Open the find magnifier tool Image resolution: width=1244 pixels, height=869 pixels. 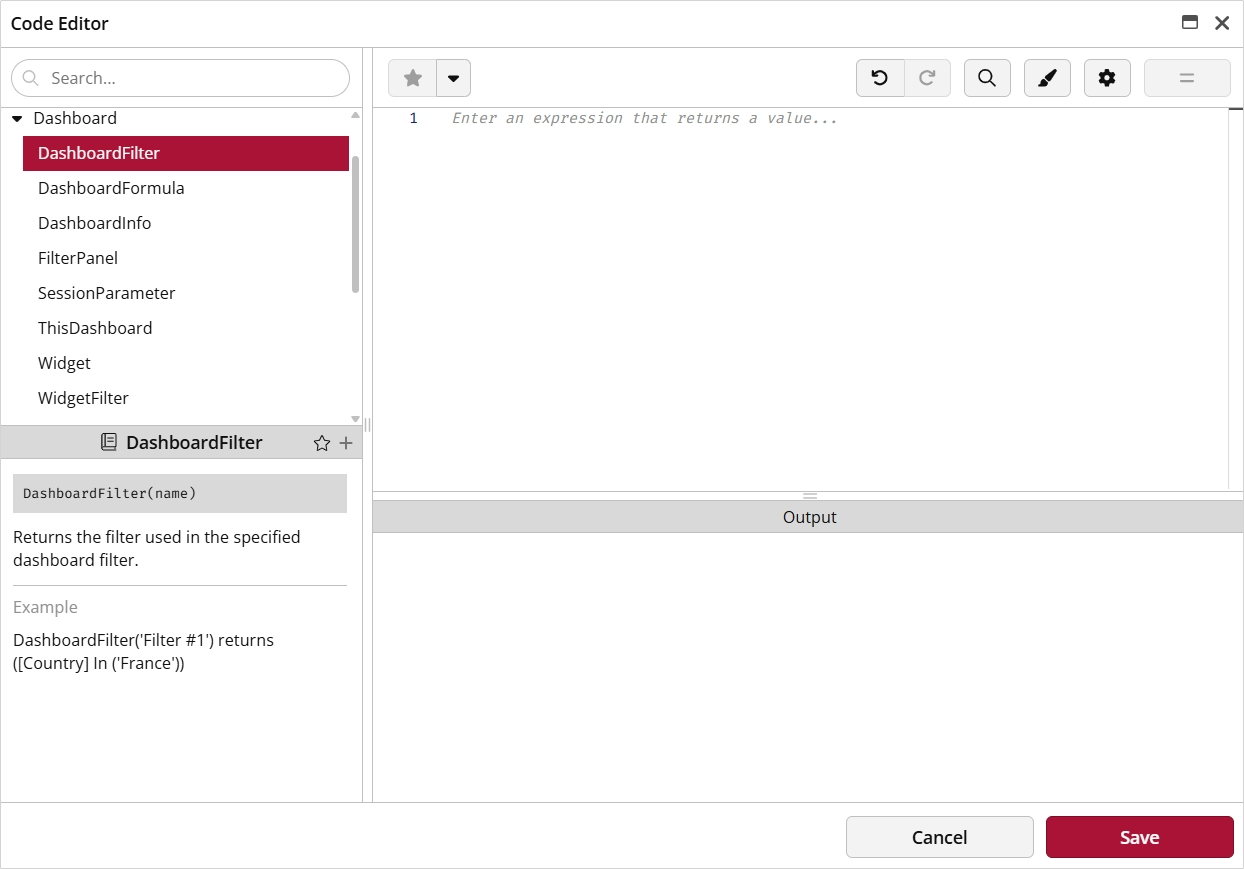click(987, 78)
